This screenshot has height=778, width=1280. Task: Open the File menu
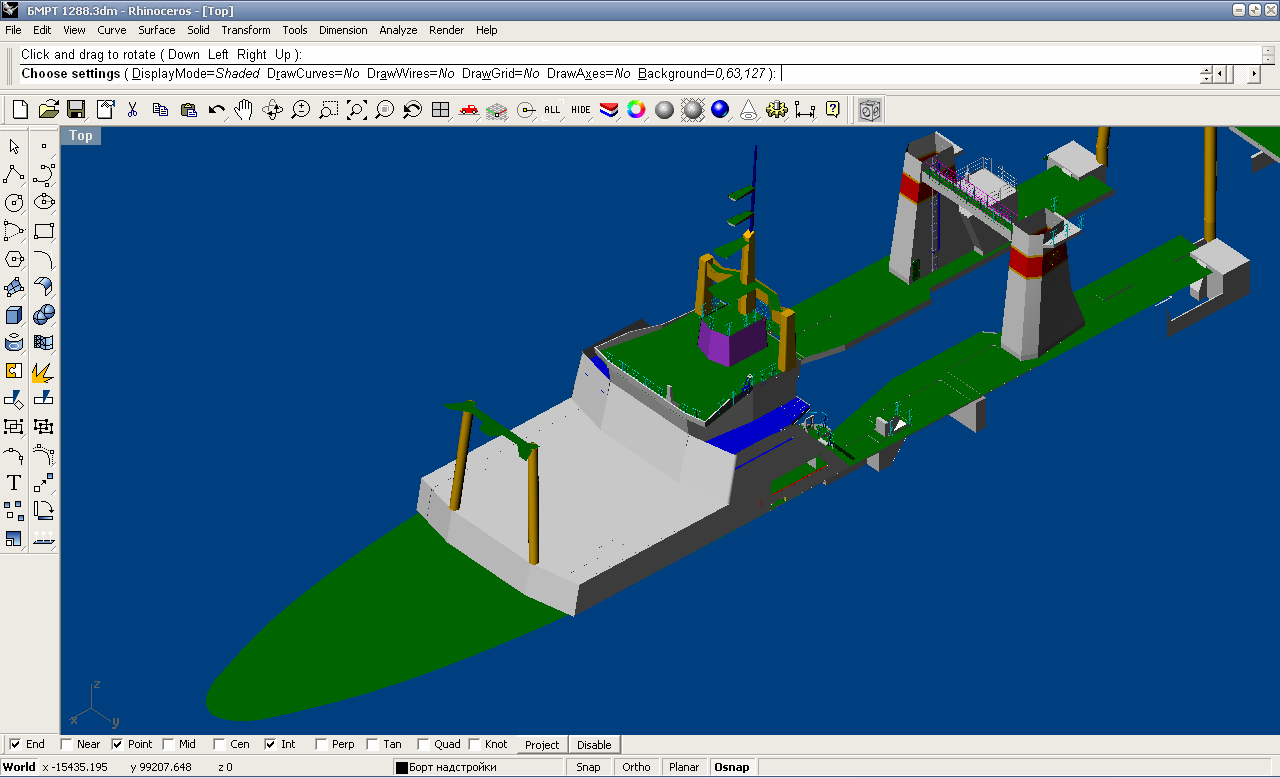13,30
